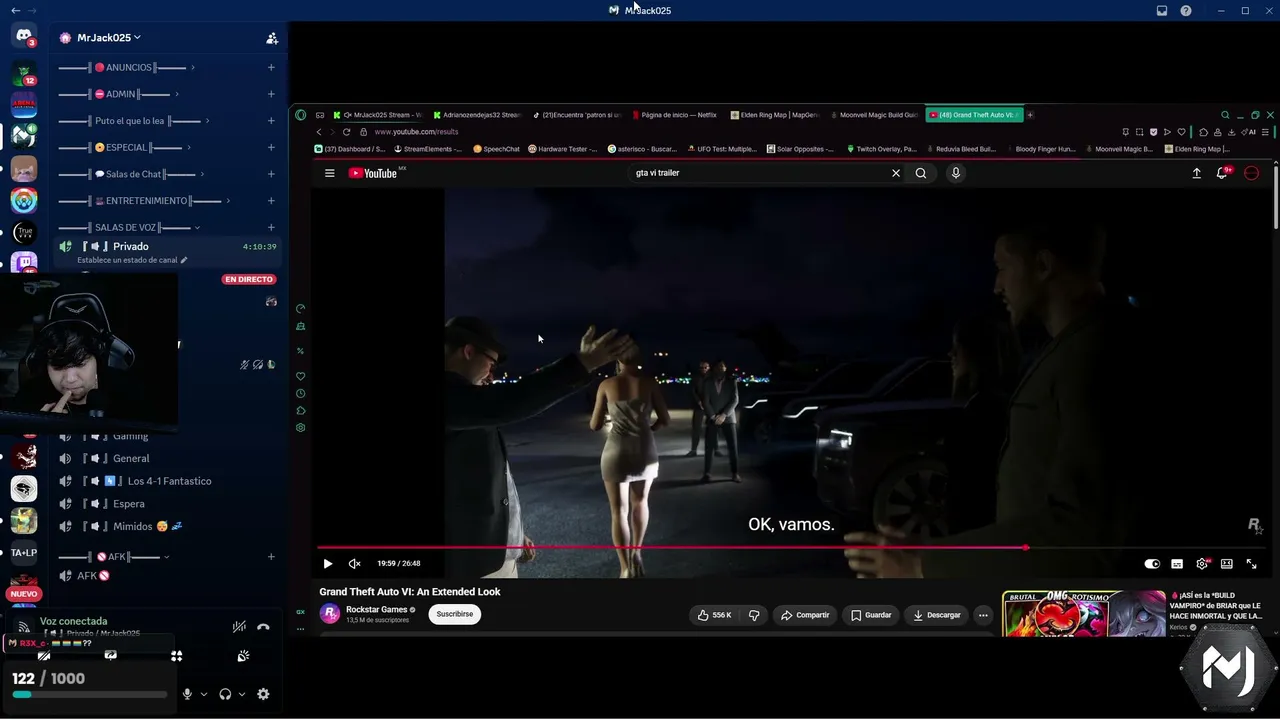Toggle Discord microphone mute
Screen dimensions: 1280x720
(x=187, y=694)
